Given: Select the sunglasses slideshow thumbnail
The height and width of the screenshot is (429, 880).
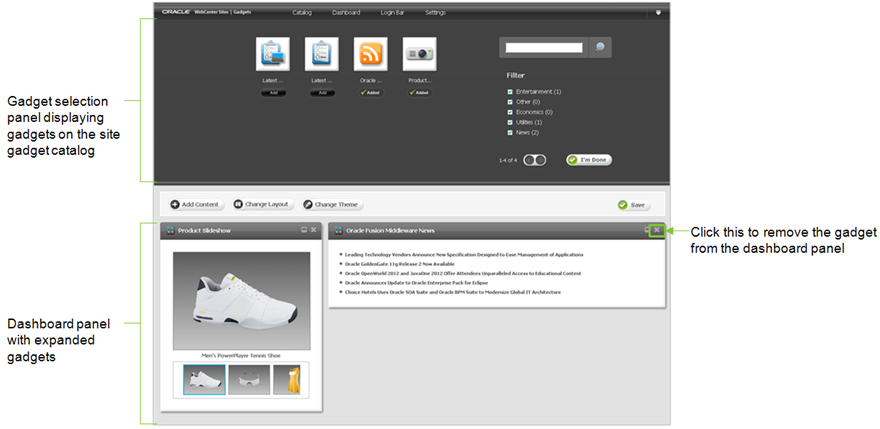Looking at the screenshot, I should (249, 379).
